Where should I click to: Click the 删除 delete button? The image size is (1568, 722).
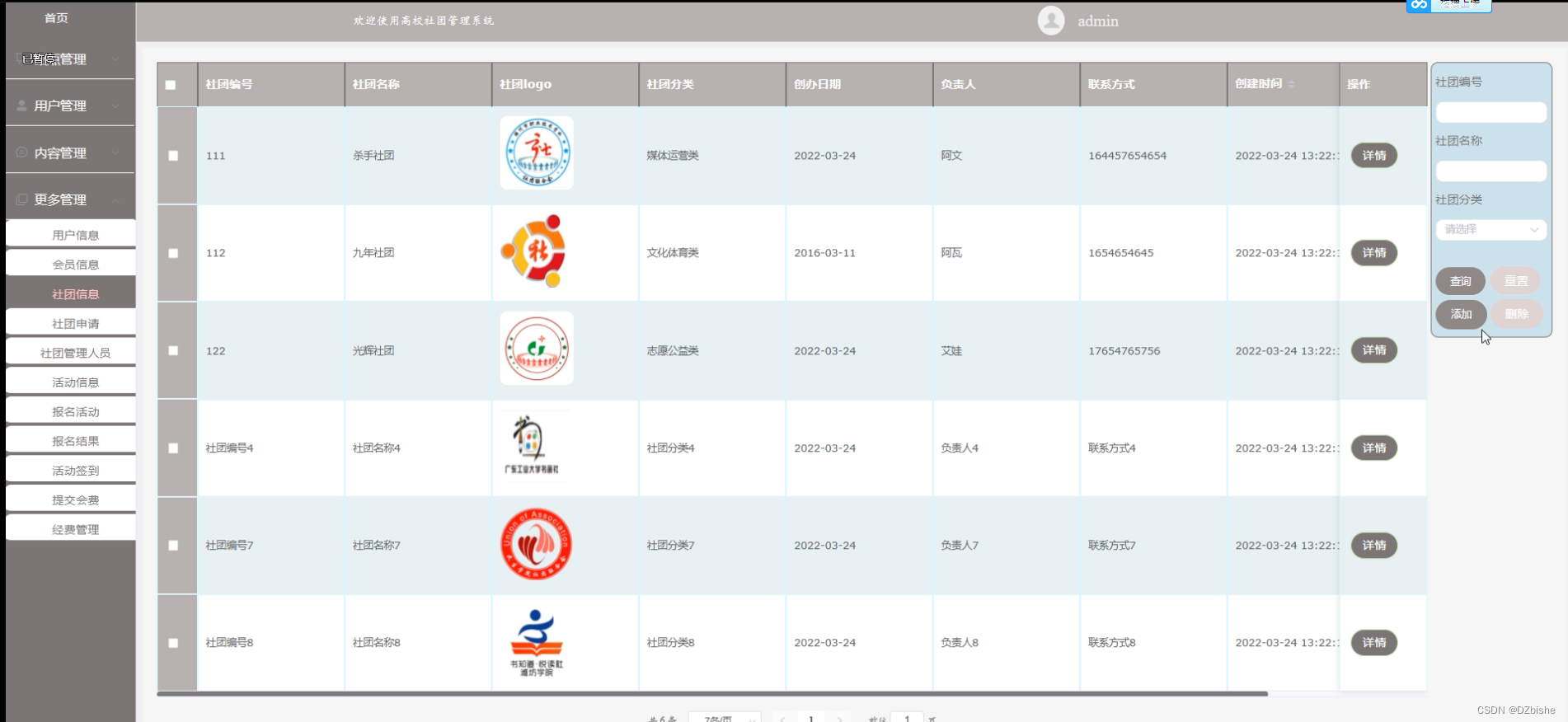1516,314
